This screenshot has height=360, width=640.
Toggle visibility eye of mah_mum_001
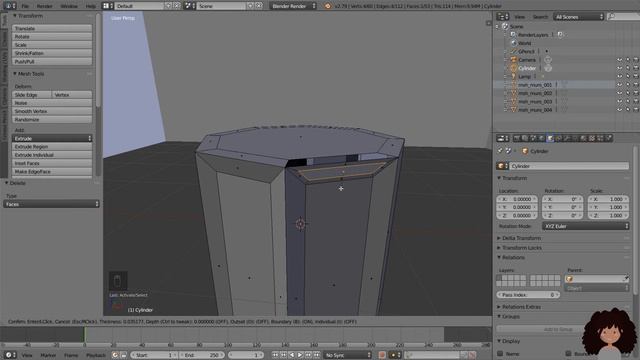coord(620,85)
